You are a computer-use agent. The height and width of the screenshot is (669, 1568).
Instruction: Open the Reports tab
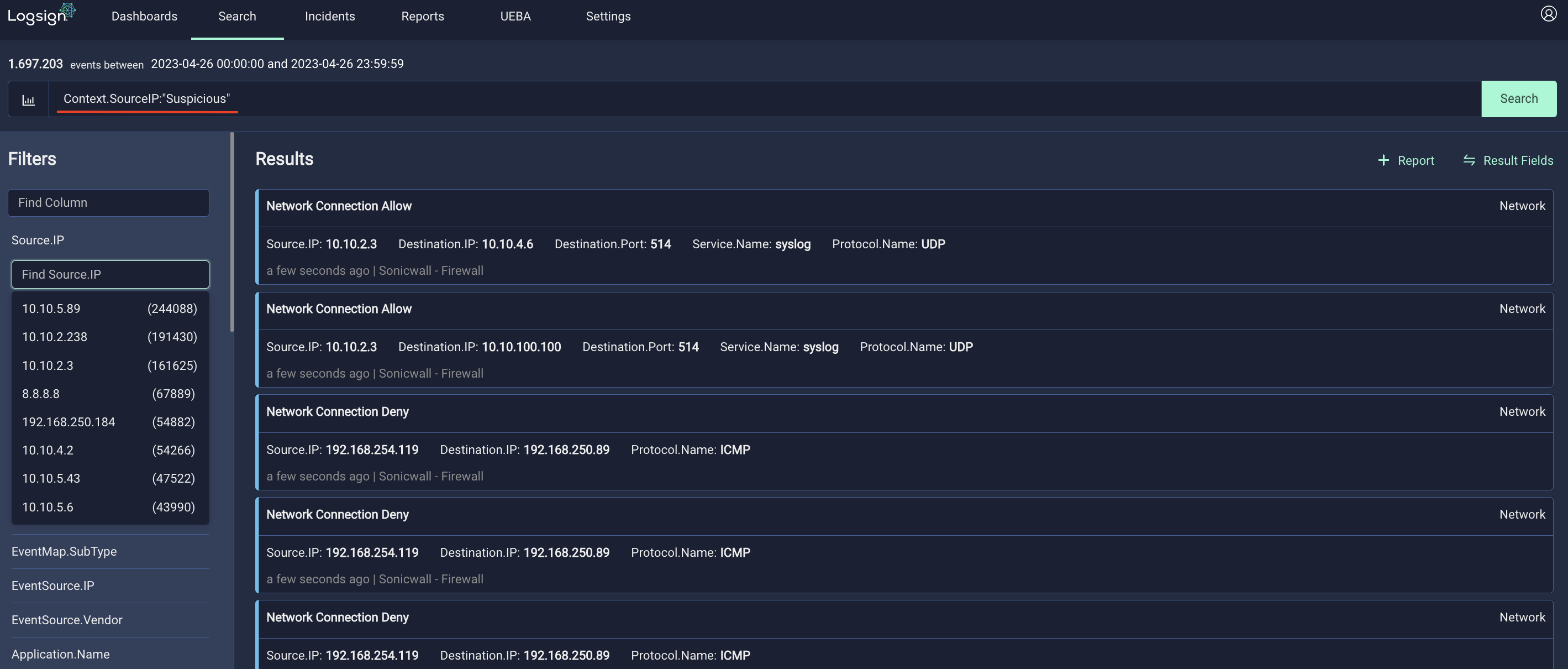pos(423,17)
